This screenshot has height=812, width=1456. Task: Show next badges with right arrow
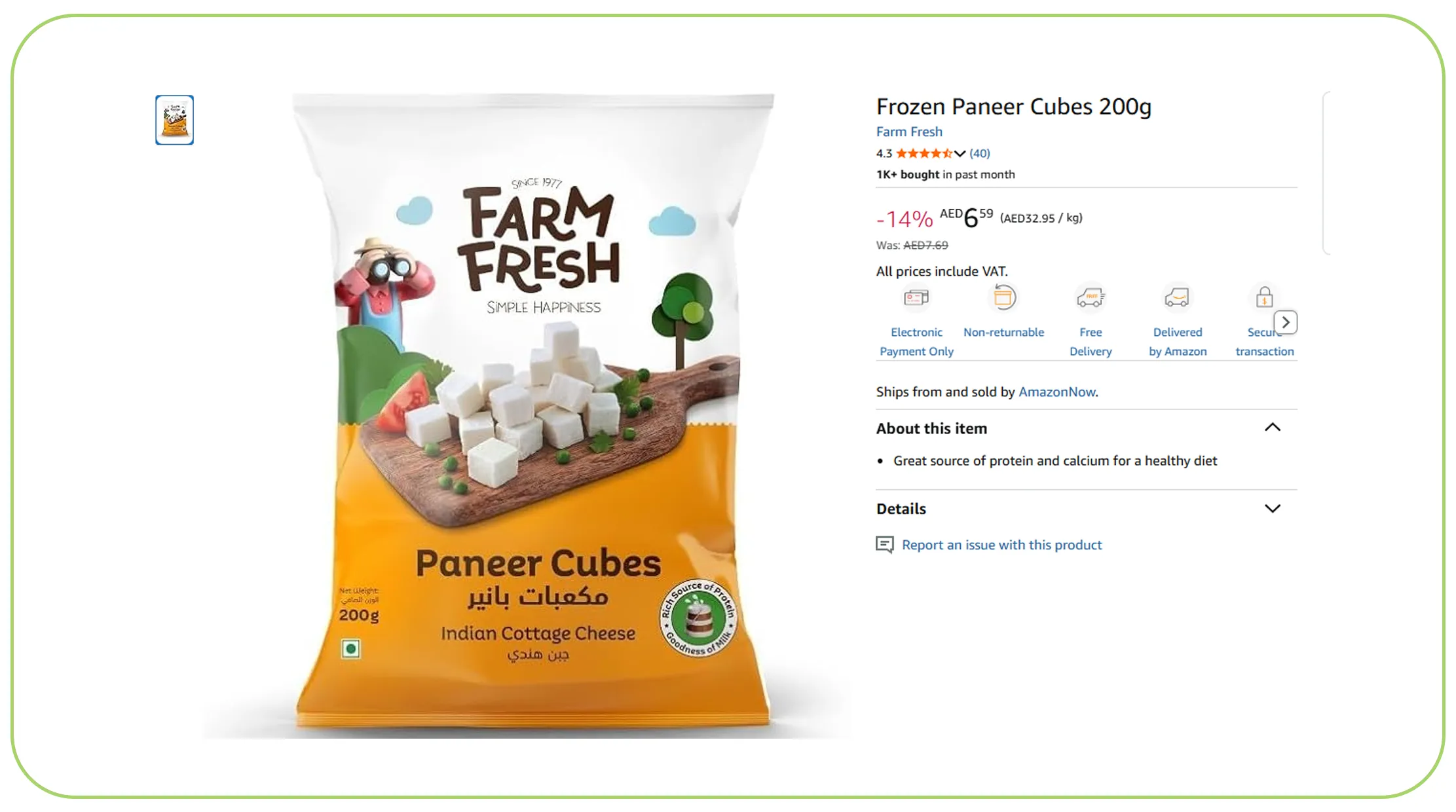click(1286, 322)
